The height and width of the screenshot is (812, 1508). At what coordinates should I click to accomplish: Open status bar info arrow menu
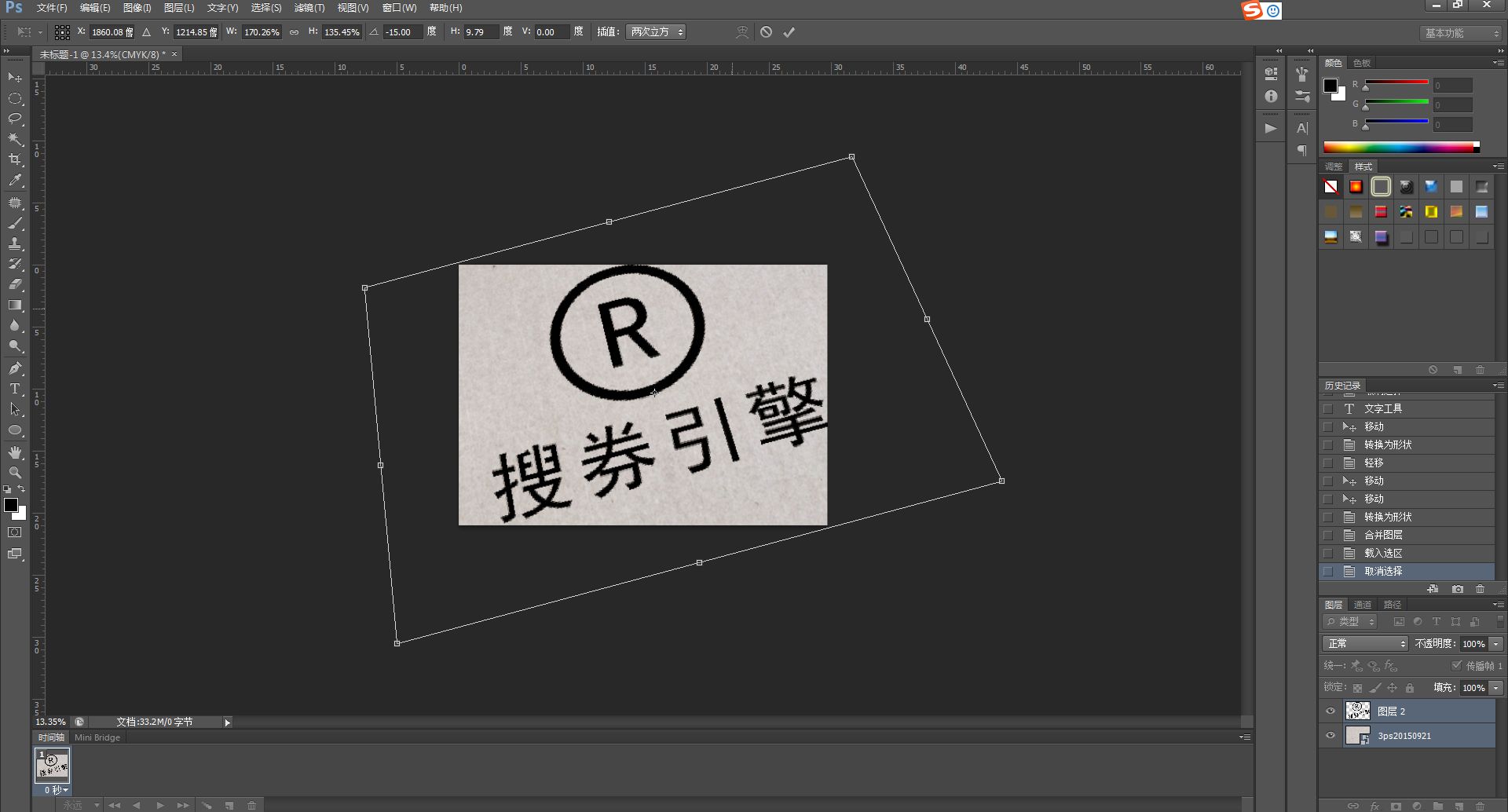pos(227,722)
